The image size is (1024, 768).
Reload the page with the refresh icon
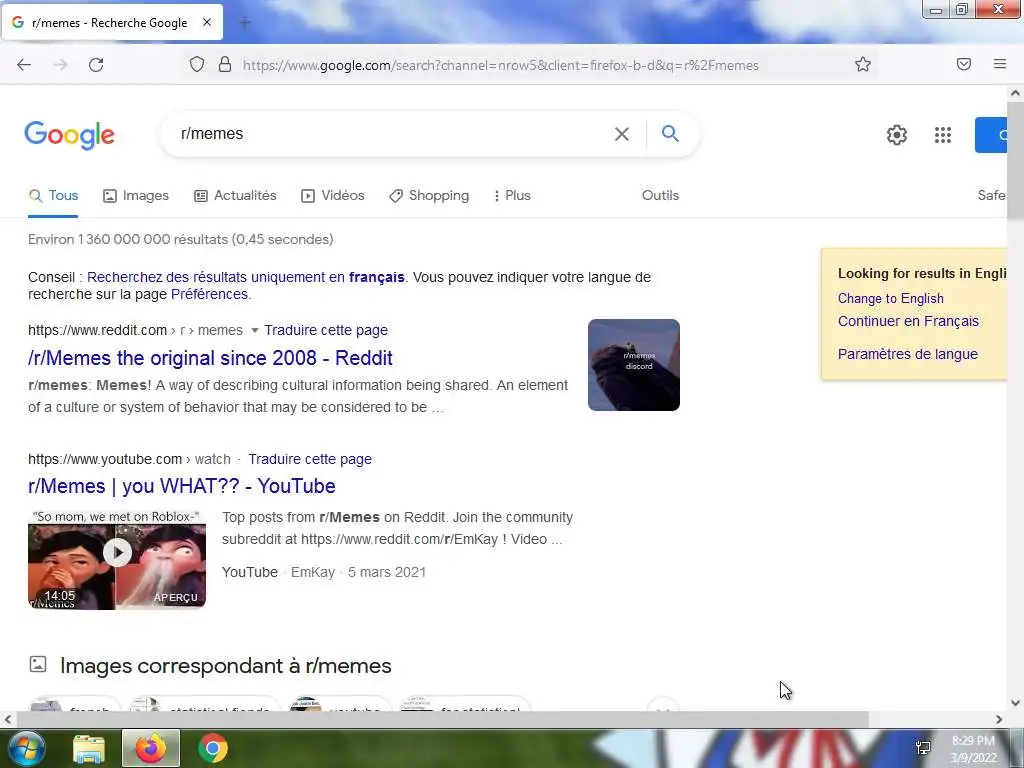[96, 65]
